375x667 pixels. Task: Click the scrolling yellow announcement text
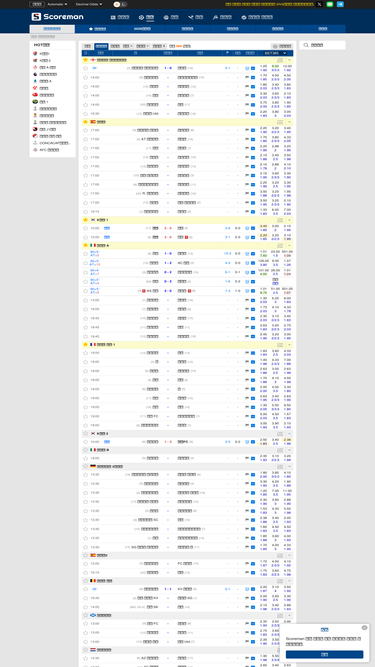(x=269, y=4)
